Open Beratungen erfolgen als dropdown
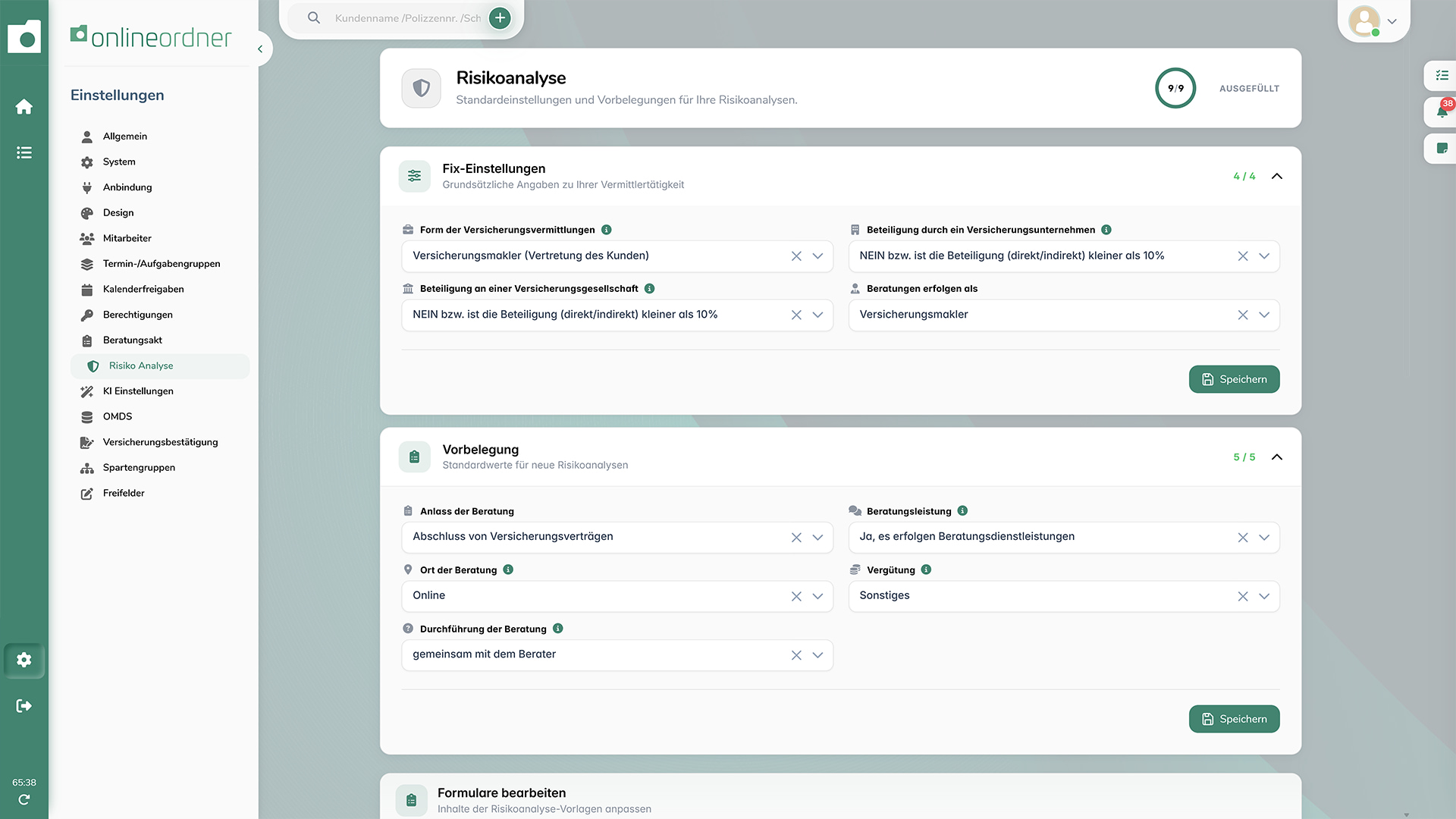Image resolution: width=1456 pixels, height=819 pixels. pyautogui.click(x=1264, y=315)
